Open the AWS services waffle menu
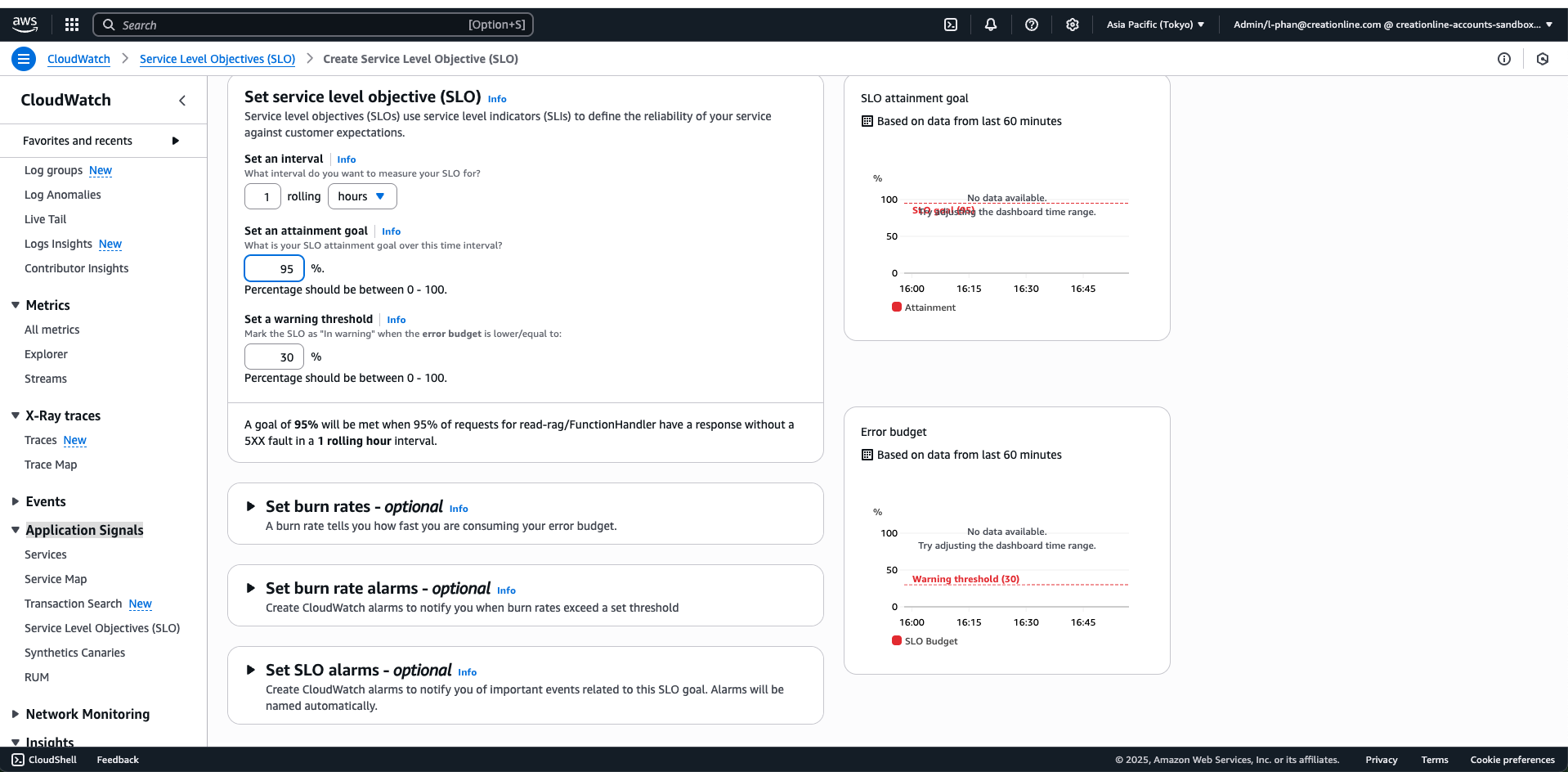Image resolution: width=1568 pixels, height=772 pixels. [x=71, y=24]
